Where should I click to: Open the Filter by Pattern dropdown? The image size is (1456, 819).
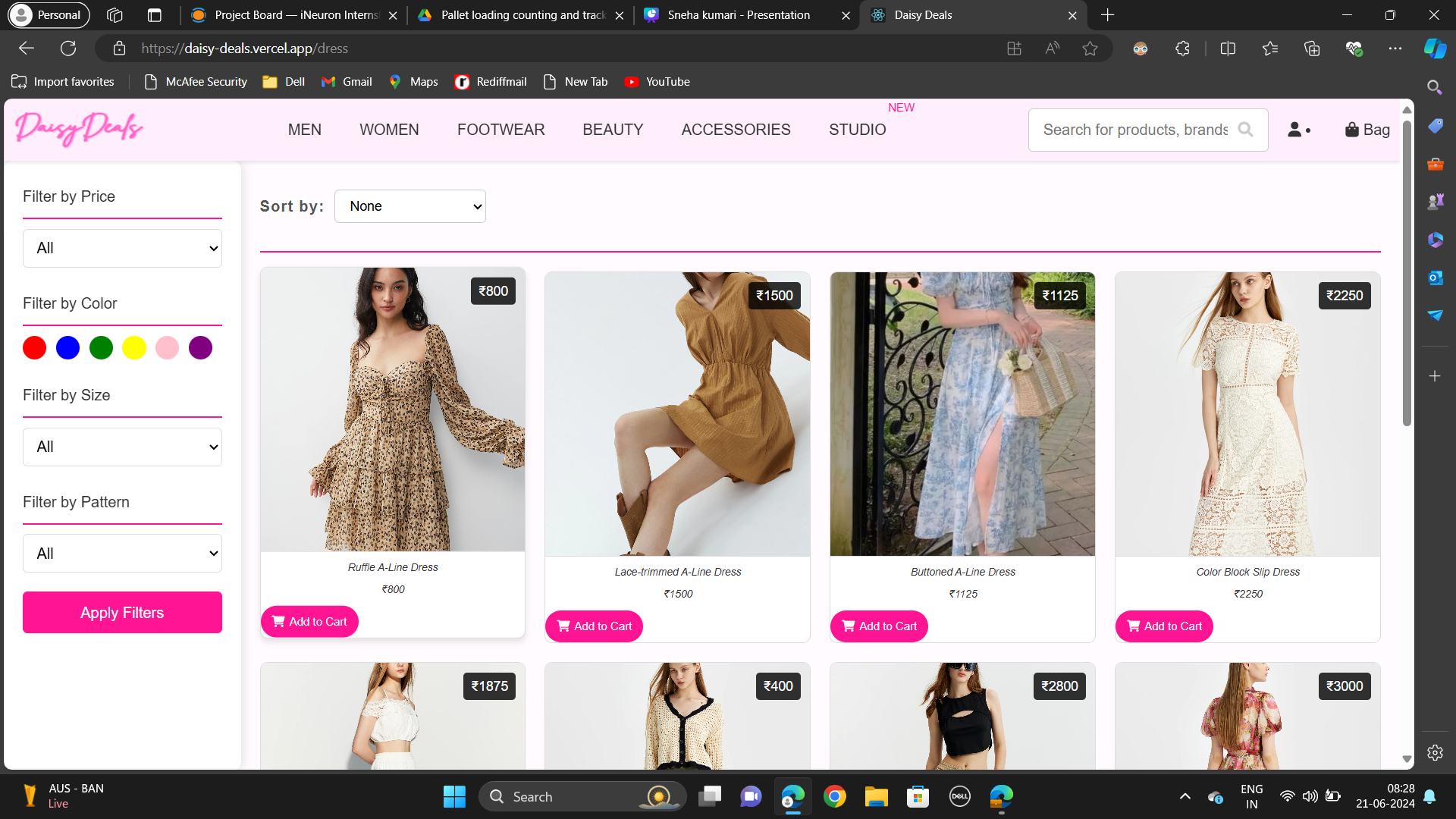tap(122, 554)
